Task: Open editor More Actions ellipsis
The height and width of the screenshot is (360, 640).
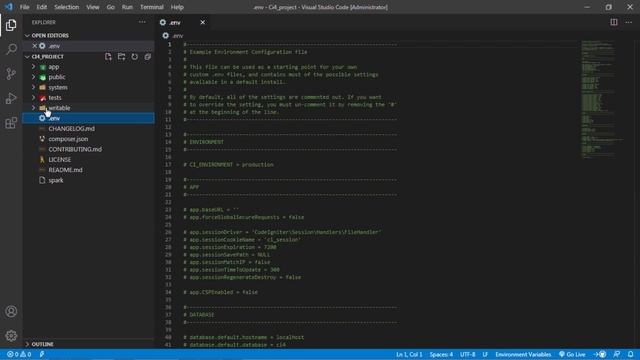Action: pos(629,22)
